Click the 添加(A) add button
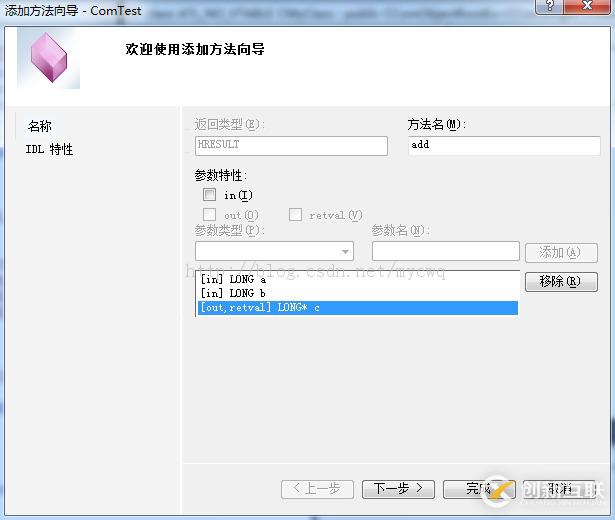This screenshot has height=520, width=615. tap(561, 253)
